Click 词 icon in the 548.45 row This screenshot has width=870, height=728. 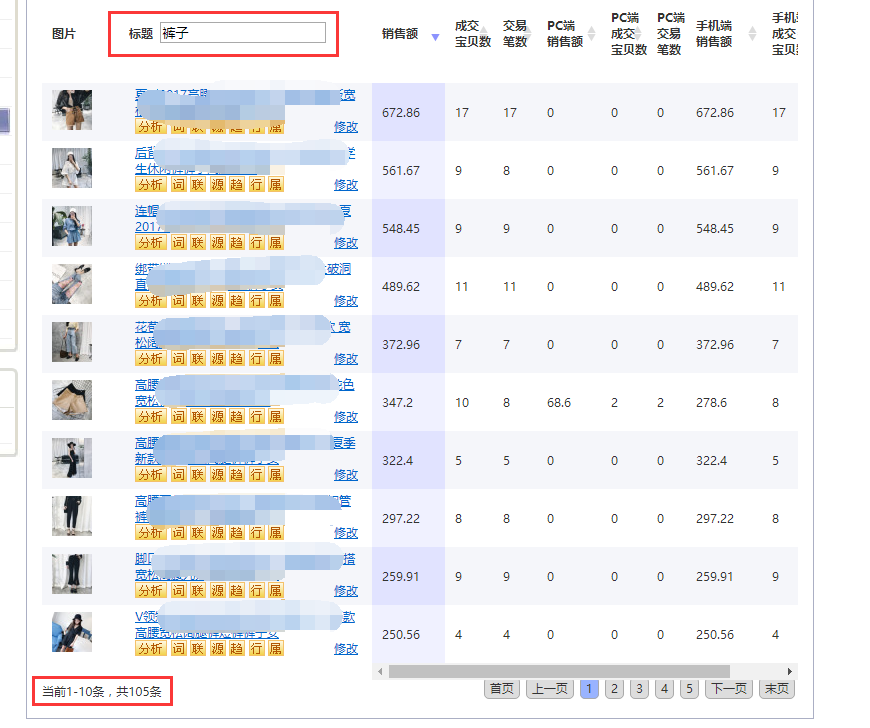[178, 243]
